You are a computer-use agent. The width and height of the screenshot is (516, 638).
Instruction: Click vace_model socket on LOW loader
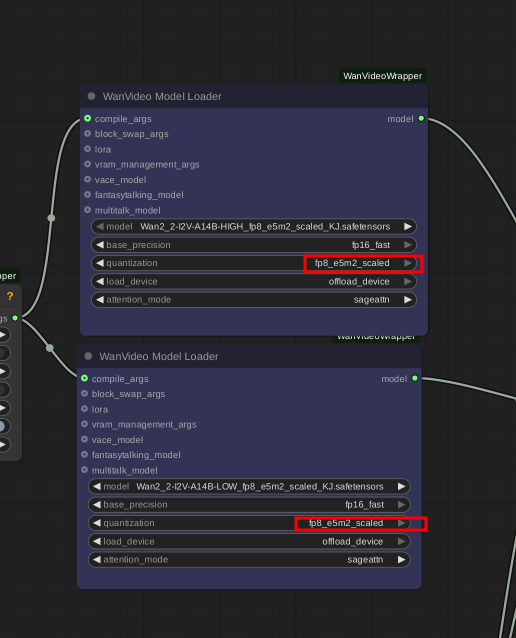(84, 439)
